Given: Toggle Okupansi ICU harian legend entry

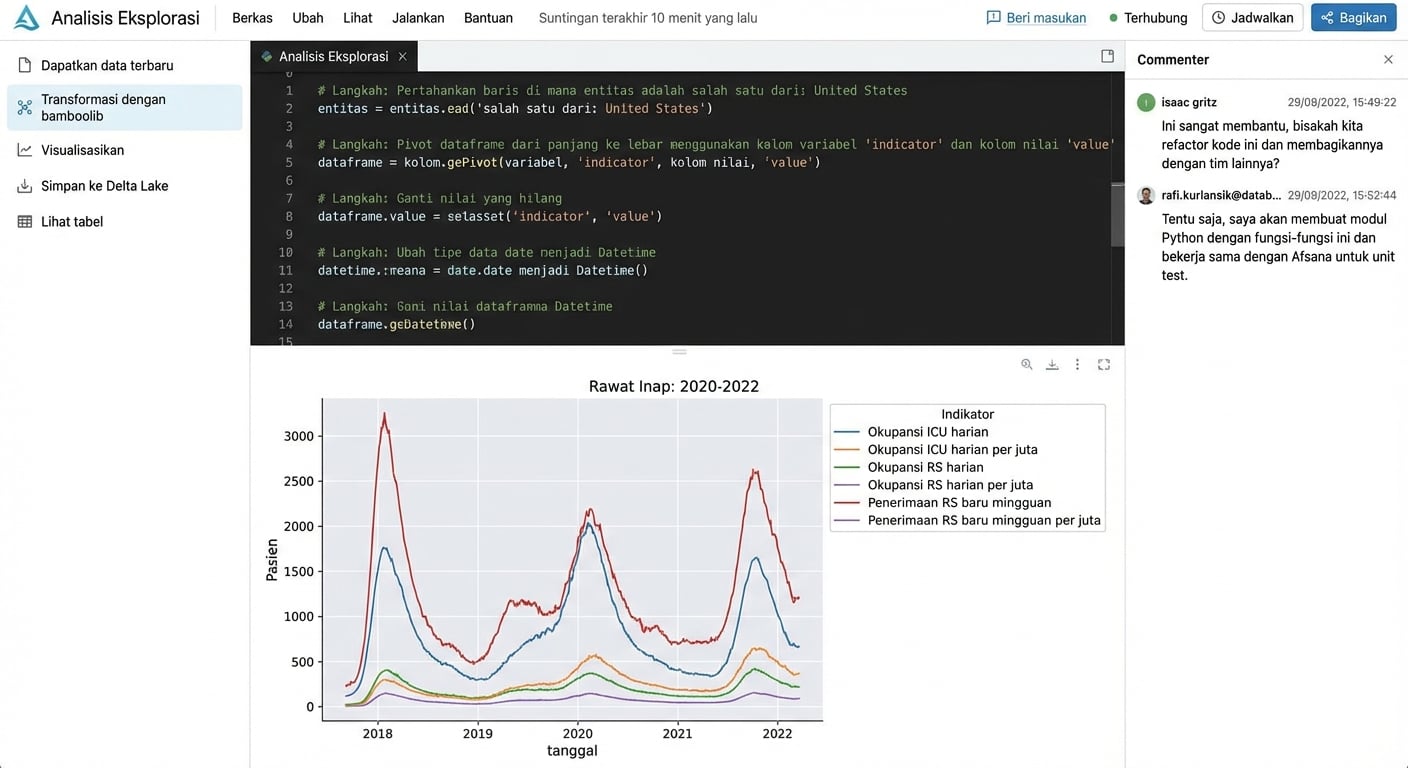Looking at the screenshot, I should (927, 432).
